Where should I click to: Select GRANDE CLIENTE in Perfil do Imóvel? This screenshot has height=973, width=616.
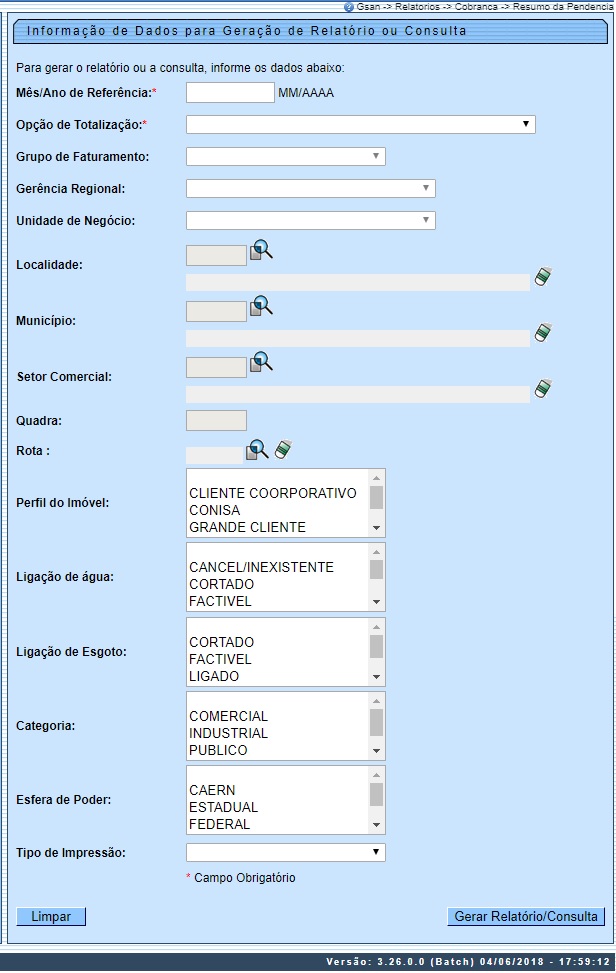247,527
